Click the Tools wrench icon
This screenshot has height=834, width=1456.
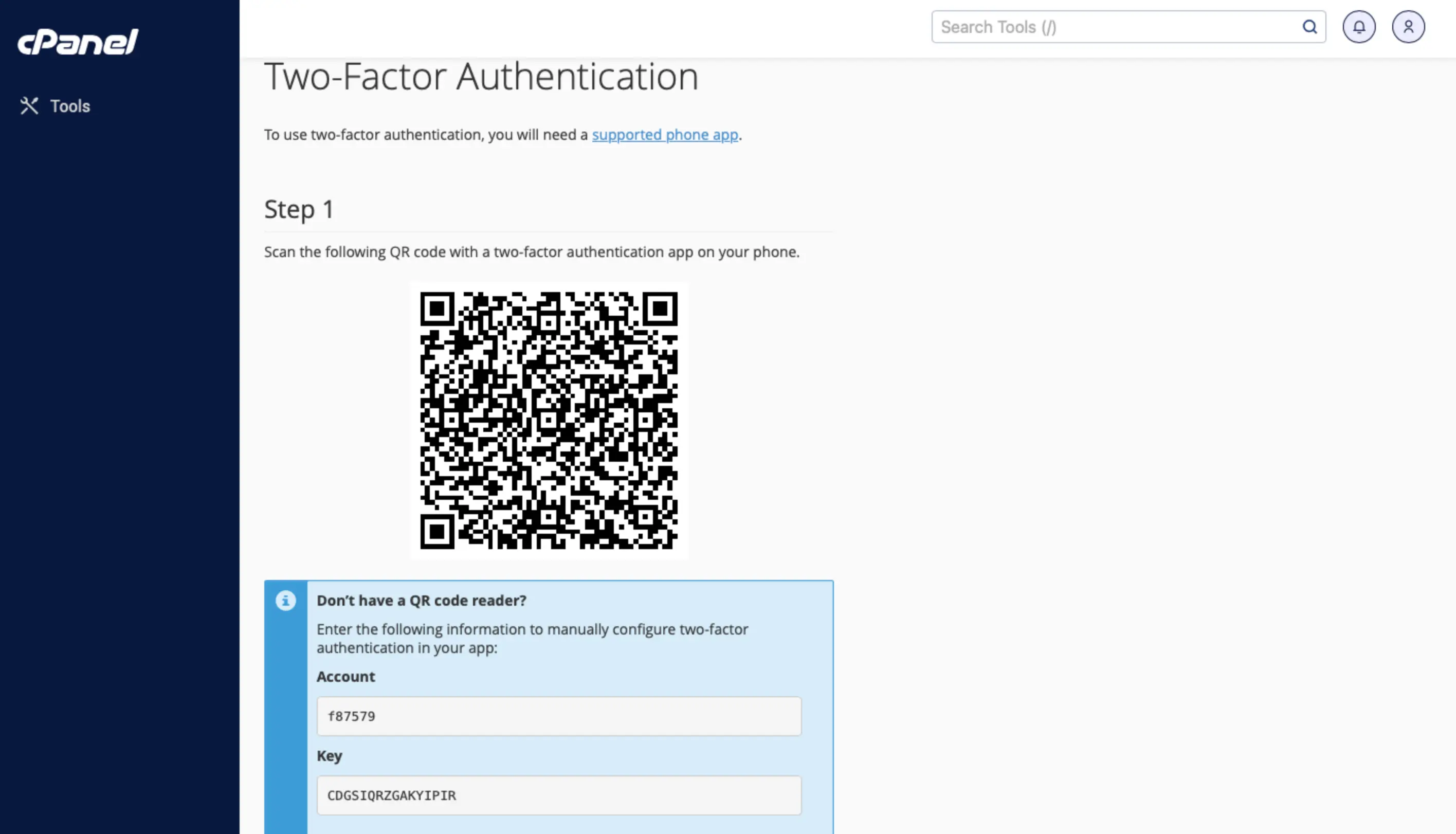click(x=29, y=106)
